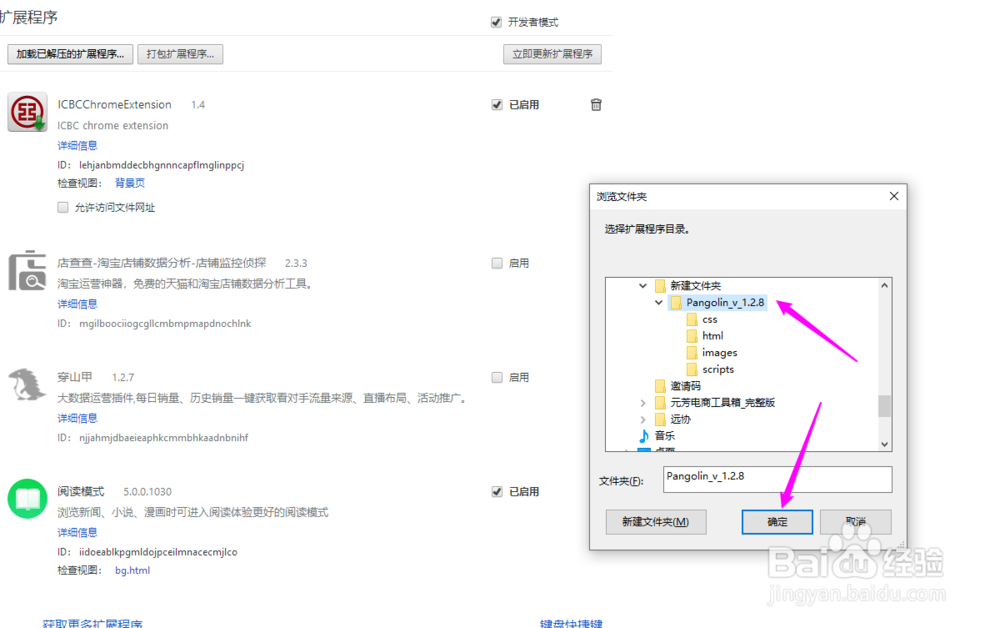Image resolution: width=1000 pixels, height=628 pixels.
Task: Click the 穿山甲 extension pangolin icon
Action: (x=27, y=385)
